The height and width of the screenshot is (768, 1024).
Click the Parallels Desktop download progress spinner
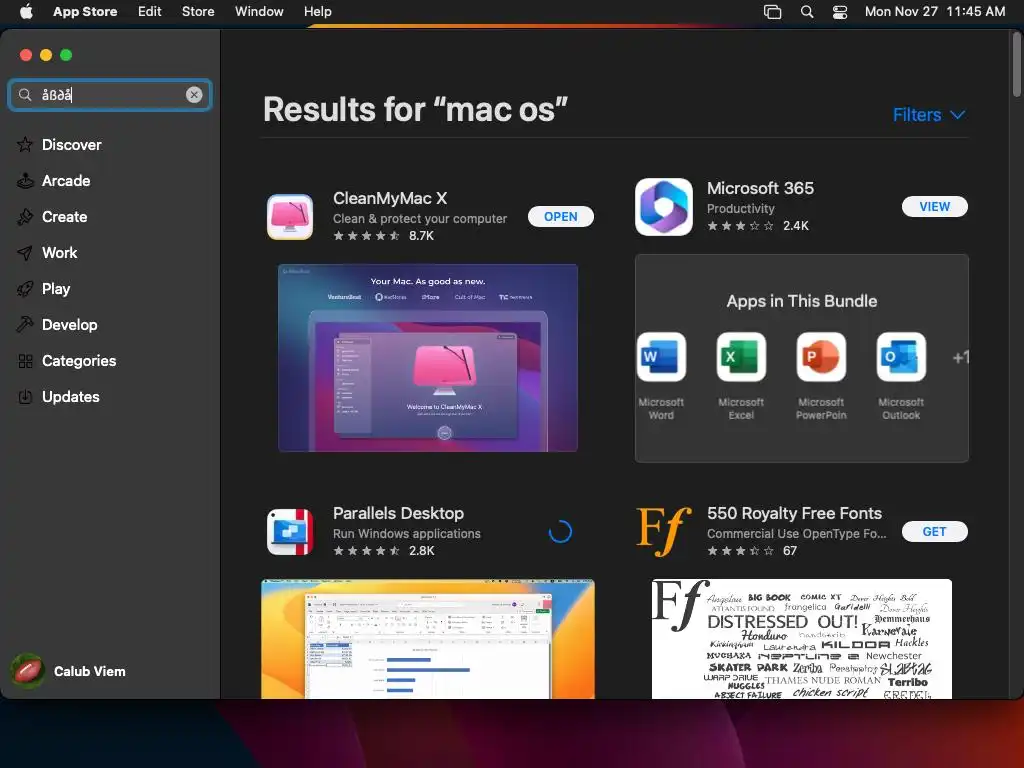(x=560, y=532)
